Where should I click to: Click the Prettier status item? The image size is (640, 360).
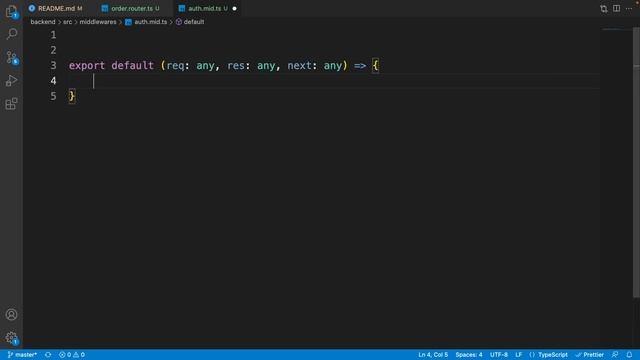click(x=589, y=355)
